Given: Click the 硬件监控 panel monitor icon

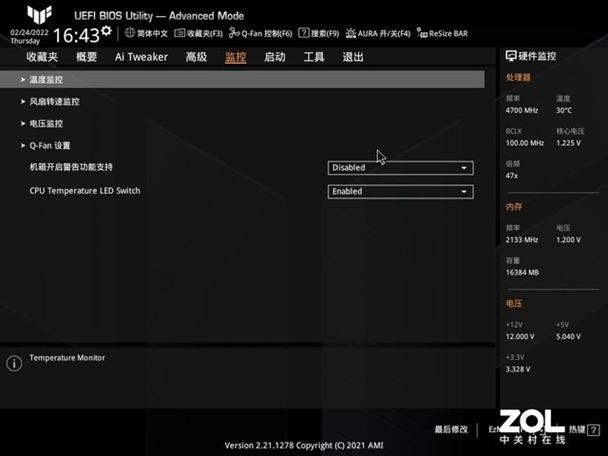Looking at the screenshot, I should [x=511, y=56].
